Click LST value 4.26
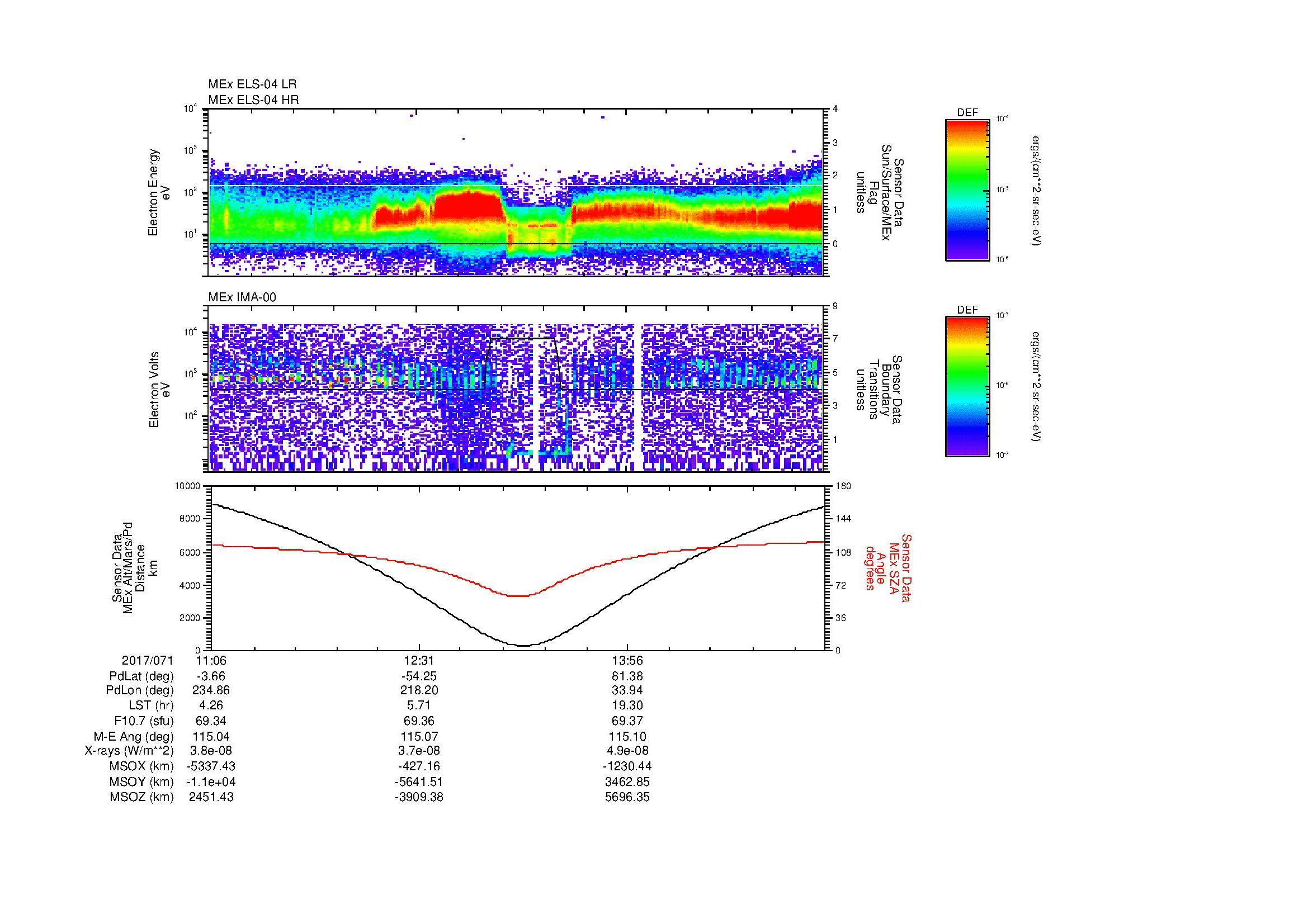 (211, 706)
